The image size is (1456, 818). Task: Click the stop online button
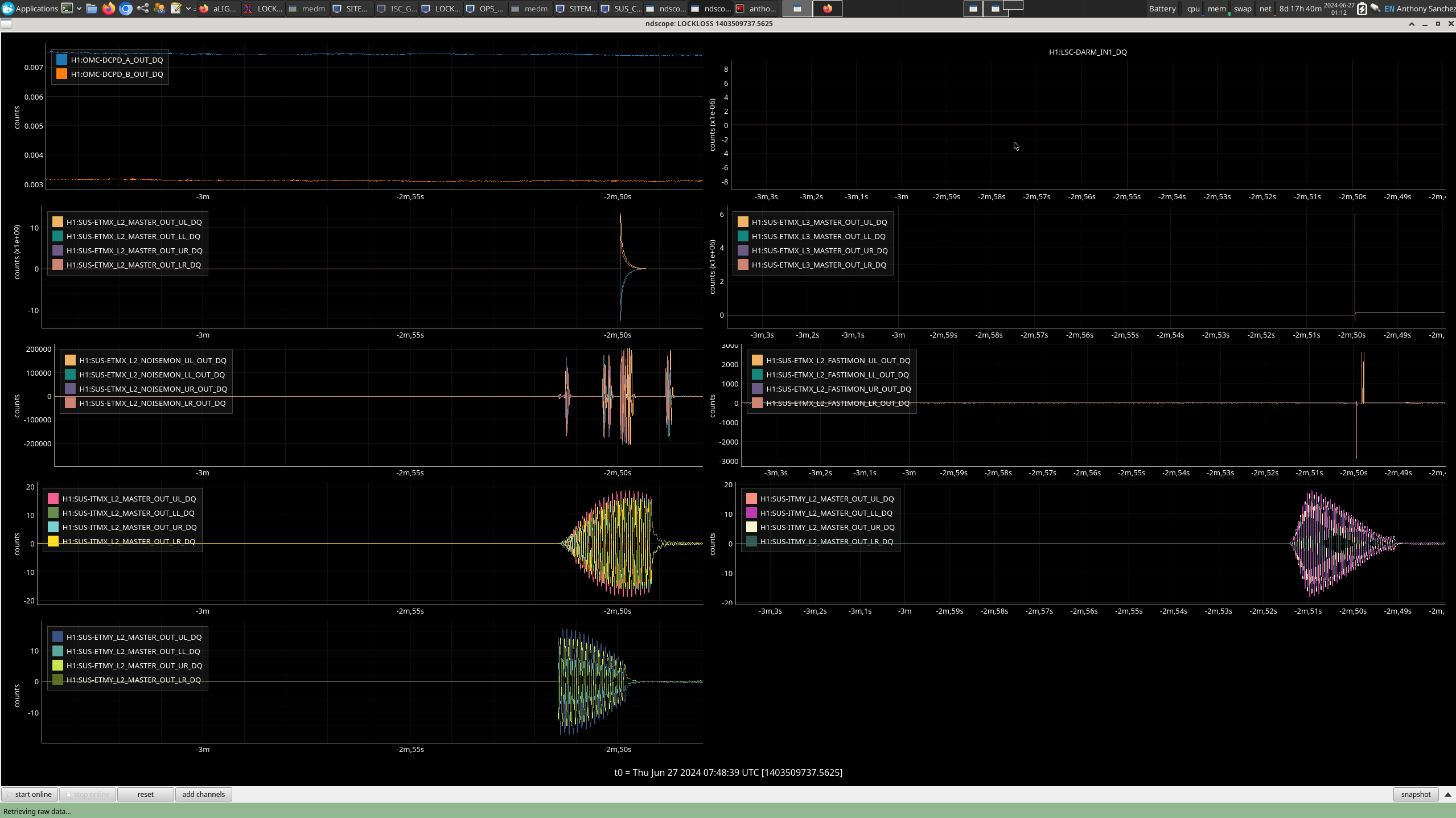point(88,794)
